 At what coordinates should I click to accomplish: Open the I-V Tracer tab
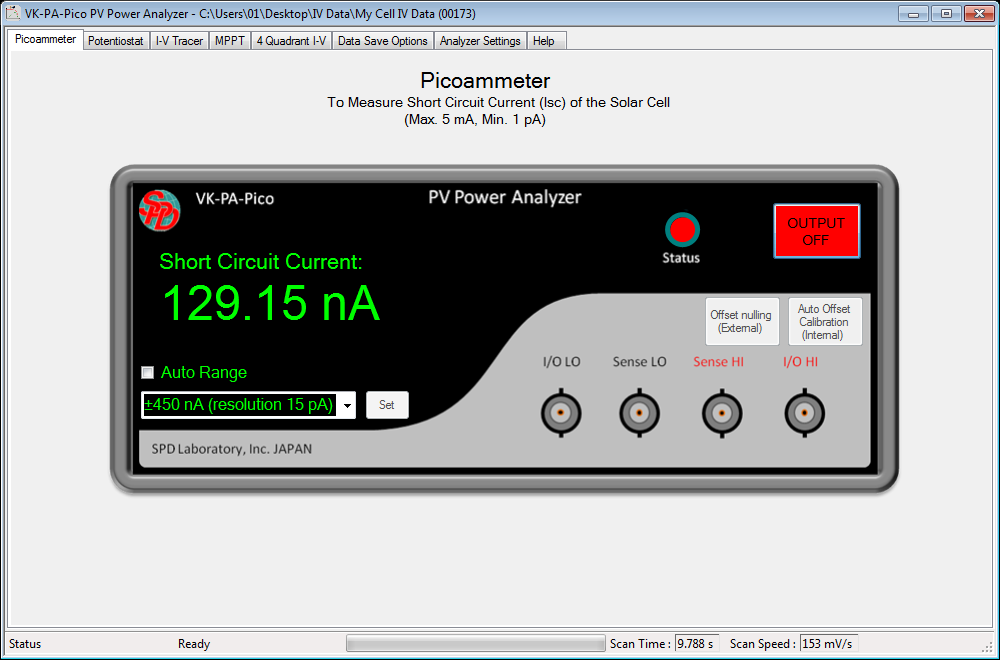(179, 41)
